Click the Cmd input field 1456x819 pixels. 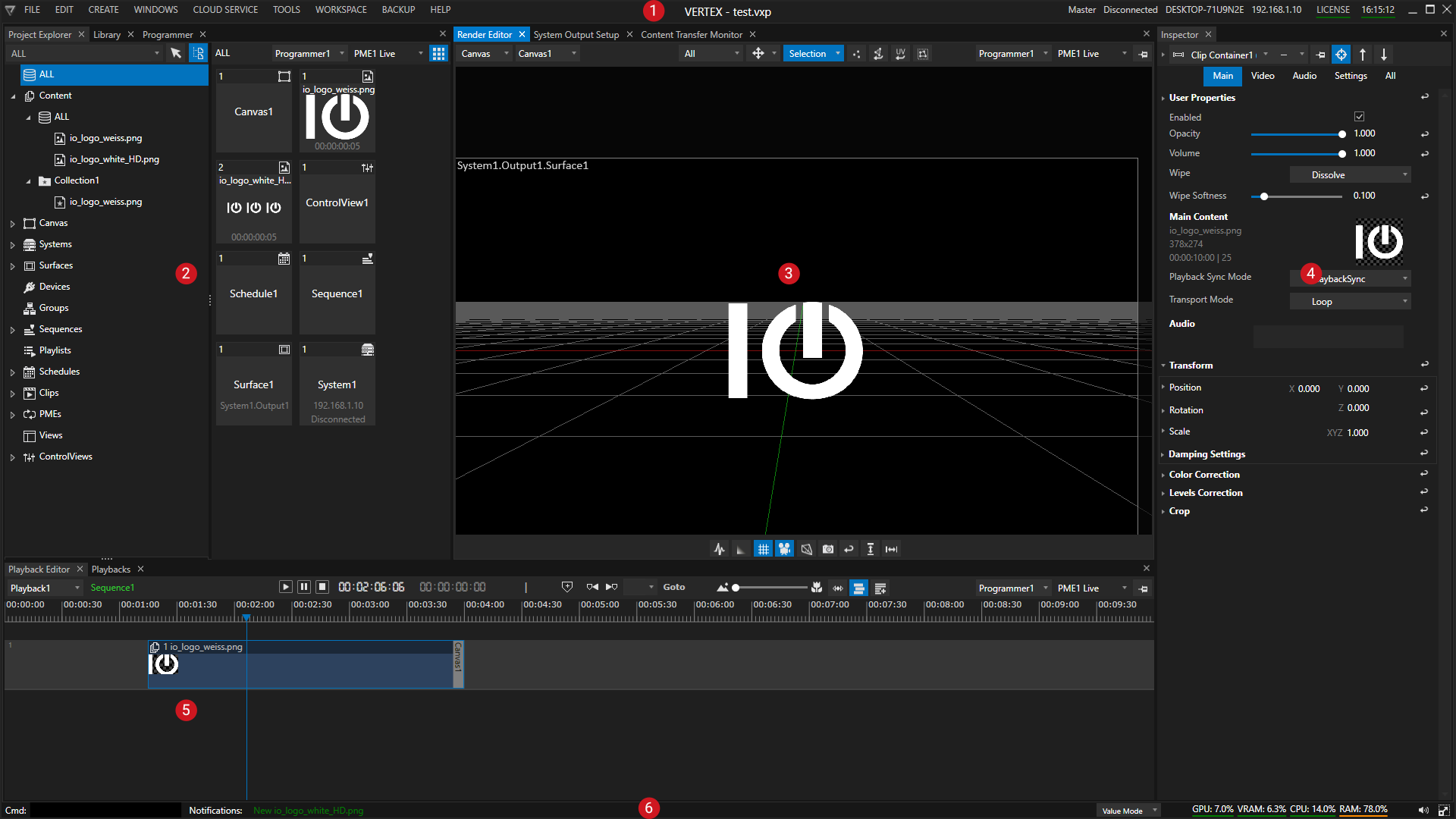click(x=105, y=811)
